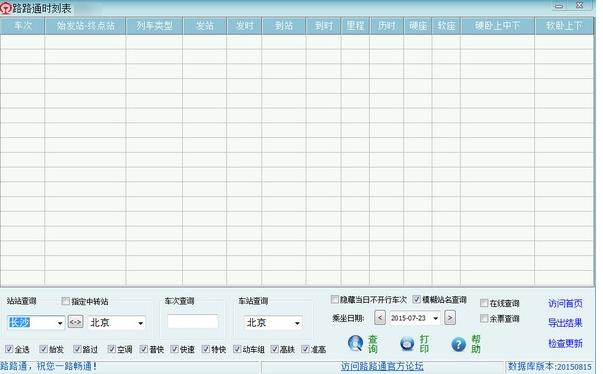Toggle the 快速 checkbox
Viewport: 603px width, 374px height.
point(175,349)
